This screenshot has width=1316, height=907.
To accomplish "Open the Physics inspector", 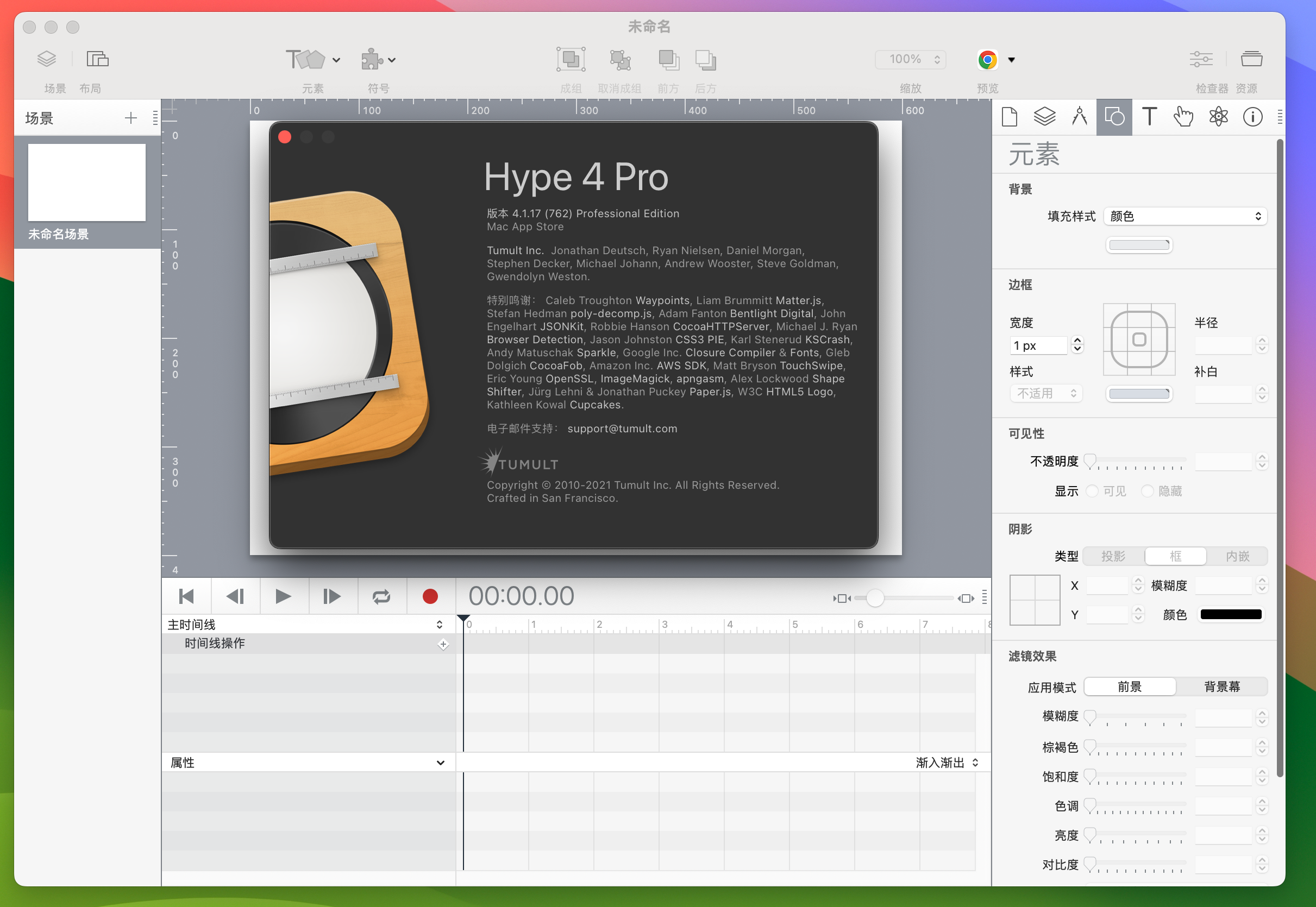I will [x=1219, y=117].
